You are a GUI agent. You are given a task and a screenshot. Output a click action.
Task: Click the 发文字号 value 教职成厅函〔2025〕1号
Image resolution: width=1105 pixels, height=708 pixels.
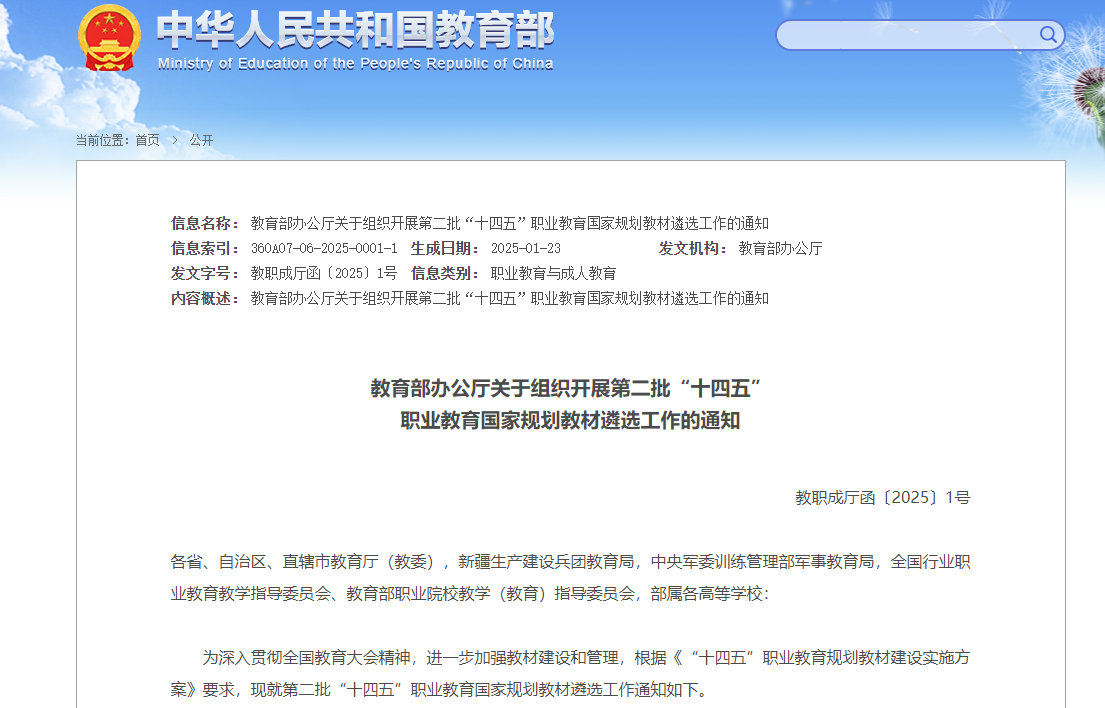point(324,273)
